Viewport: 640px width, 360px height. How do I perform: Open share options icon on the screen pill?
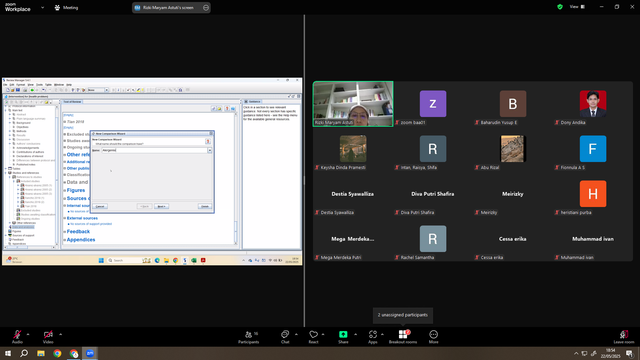(206, 7)
